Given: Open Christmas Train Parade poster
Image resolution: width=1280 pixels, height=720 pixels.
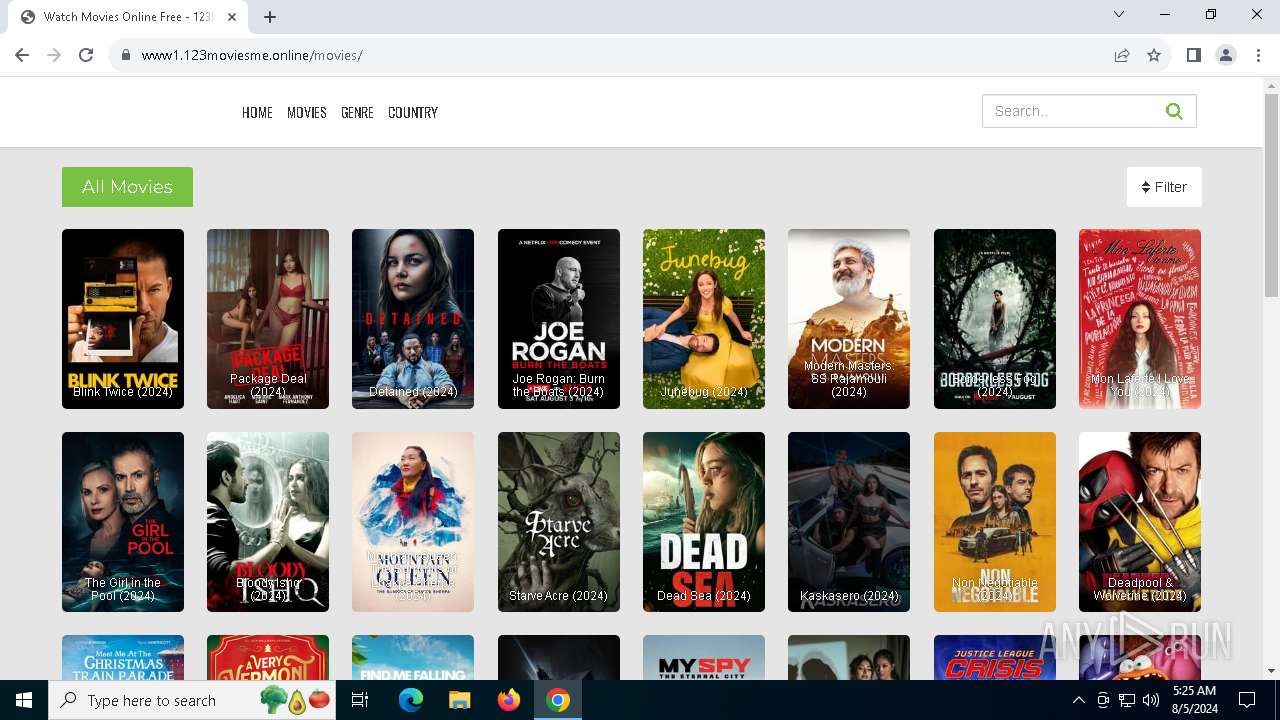Looking at the screenshot, I should (123, 658).
